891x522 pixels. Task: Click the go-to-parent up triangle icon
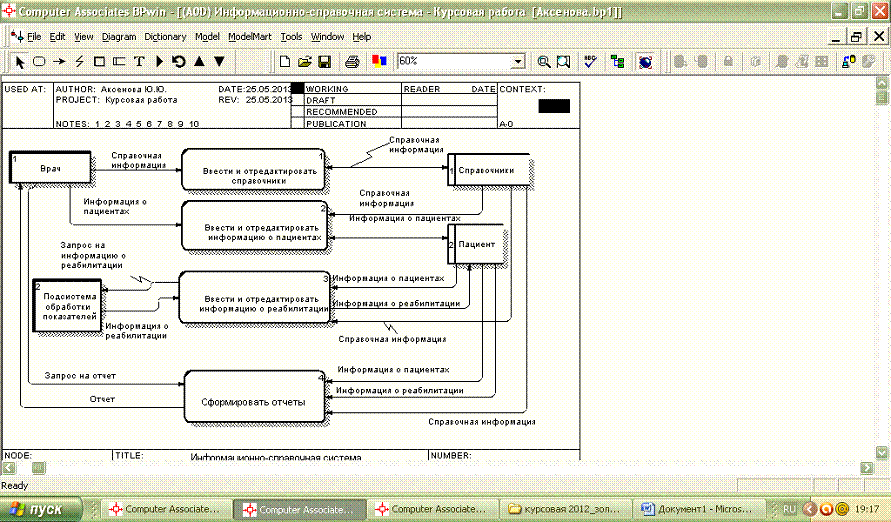pyautogui.click(x=199, y=61)
